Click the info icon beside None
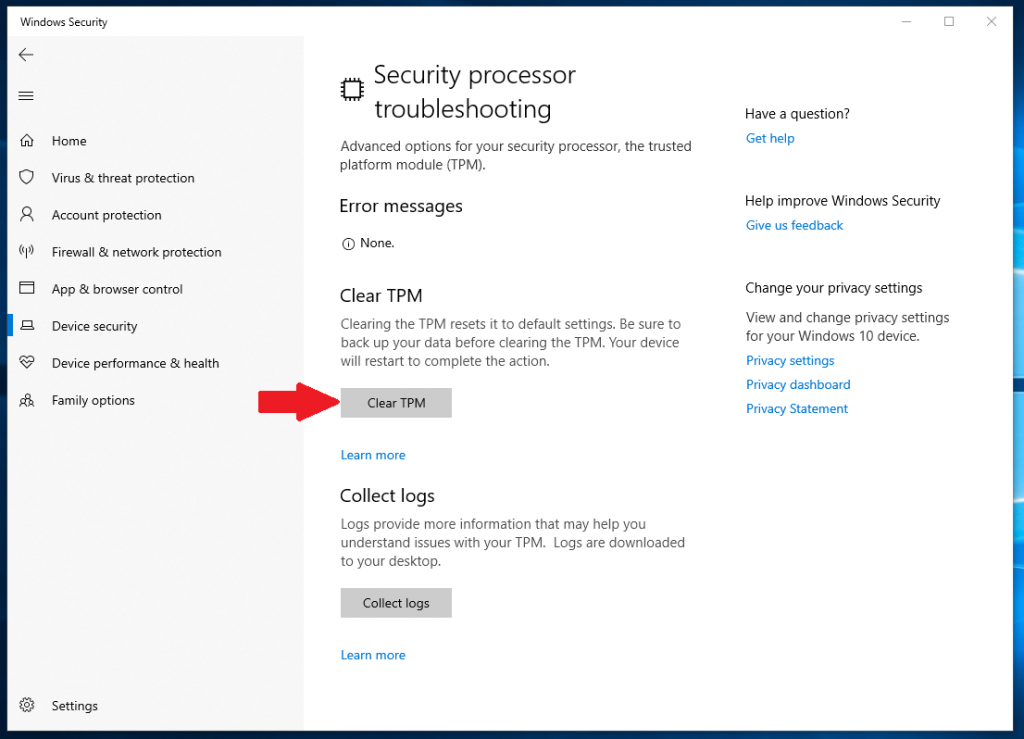Image resolution: width=1024 pixels, height=739 pixels. coord(348,244)
